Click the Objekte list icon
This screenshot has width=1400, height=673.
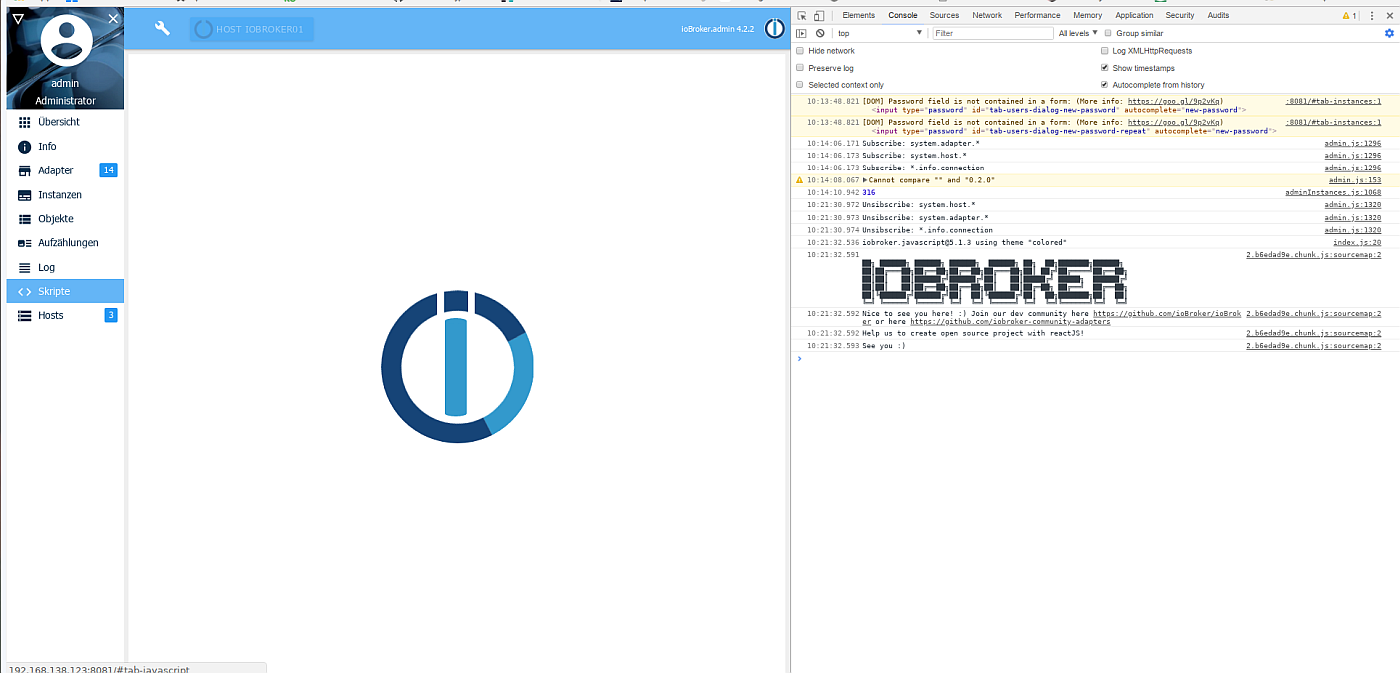click(x=25, y=218)
